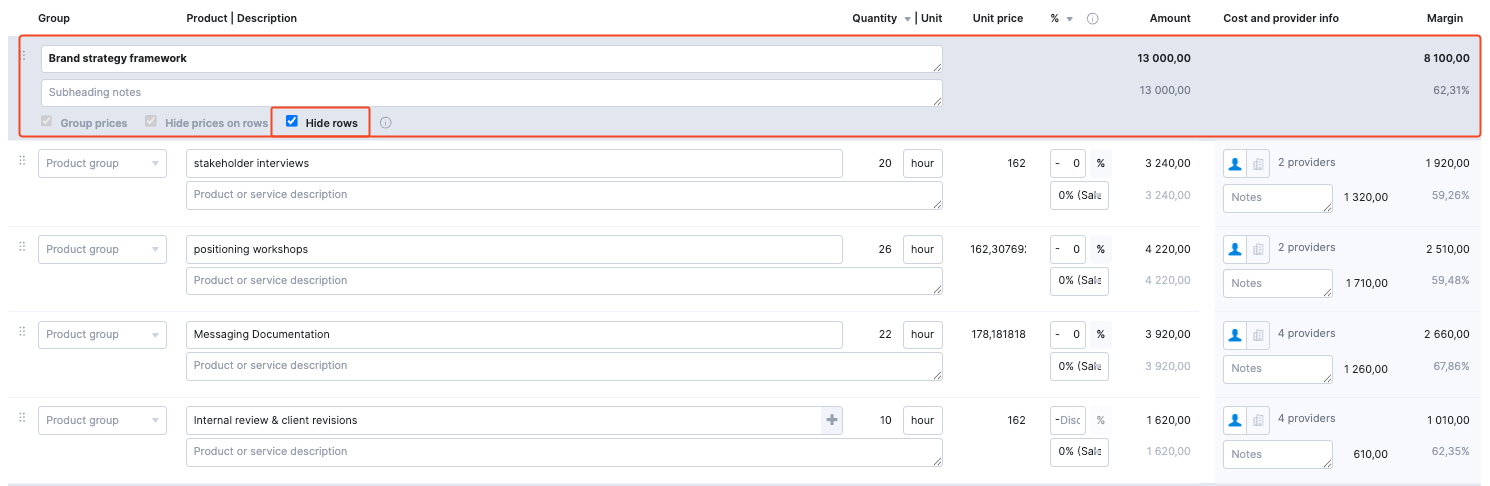Click info icon beside % column header
The height and width of the screenshot is (486, 1490).
(1093, 19)
